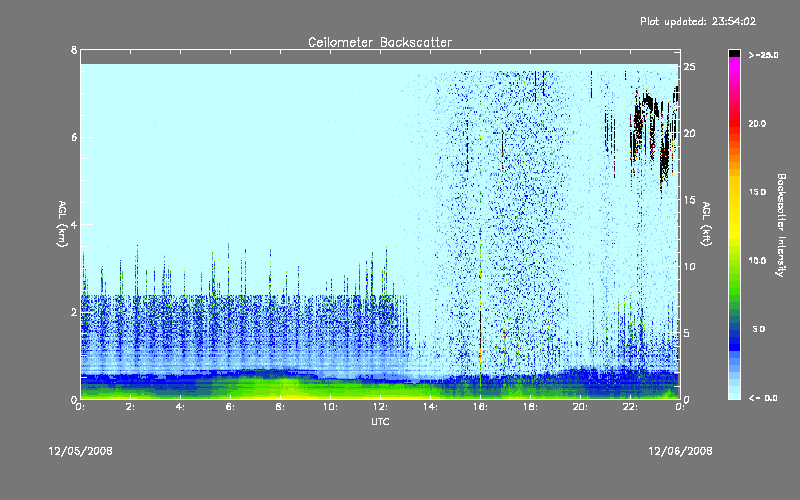Image resolution: width=800 pixels, height=500 pixels.
Task: Click the "2" tick on the km axis
Action: [x=74, y=312]
